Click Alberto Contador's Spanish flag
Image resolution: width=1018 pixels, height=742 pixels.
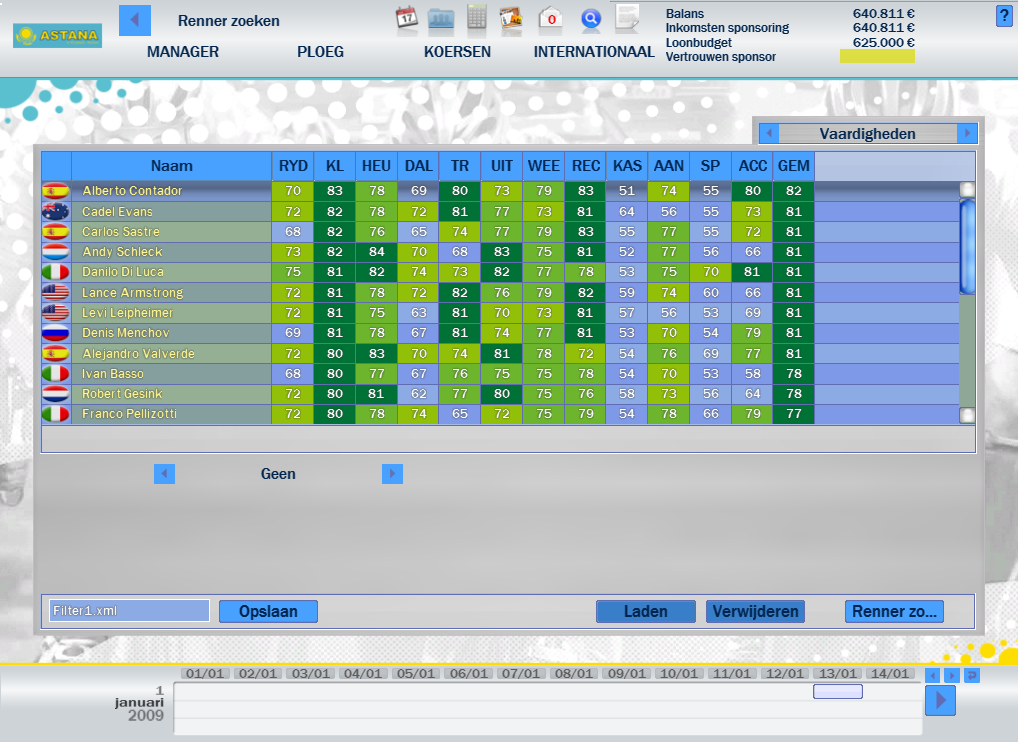(57, 190)
